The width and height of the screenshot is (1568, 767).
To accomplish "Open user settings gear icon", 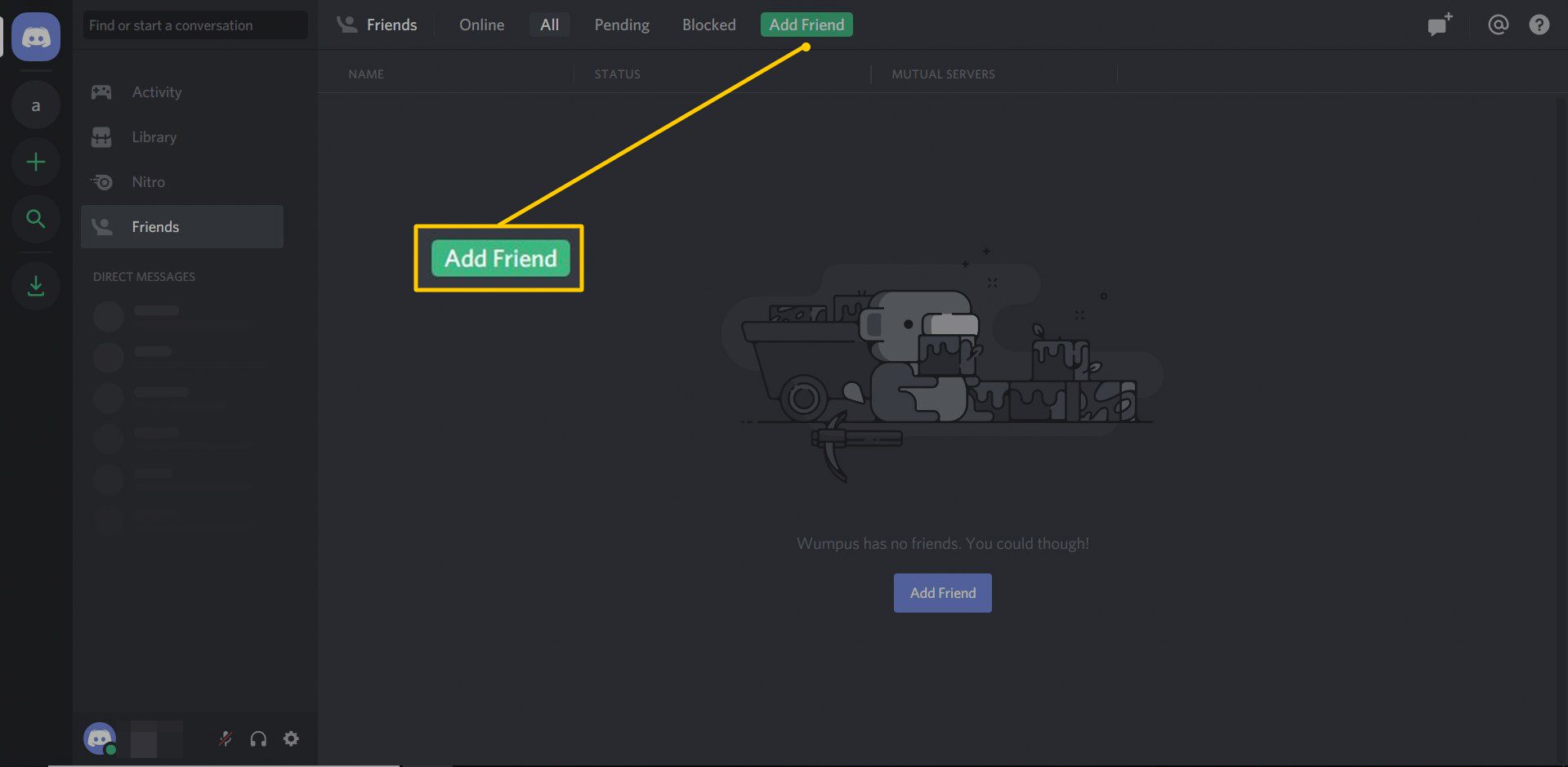I will pyautogui.click(x=291, y=739).
